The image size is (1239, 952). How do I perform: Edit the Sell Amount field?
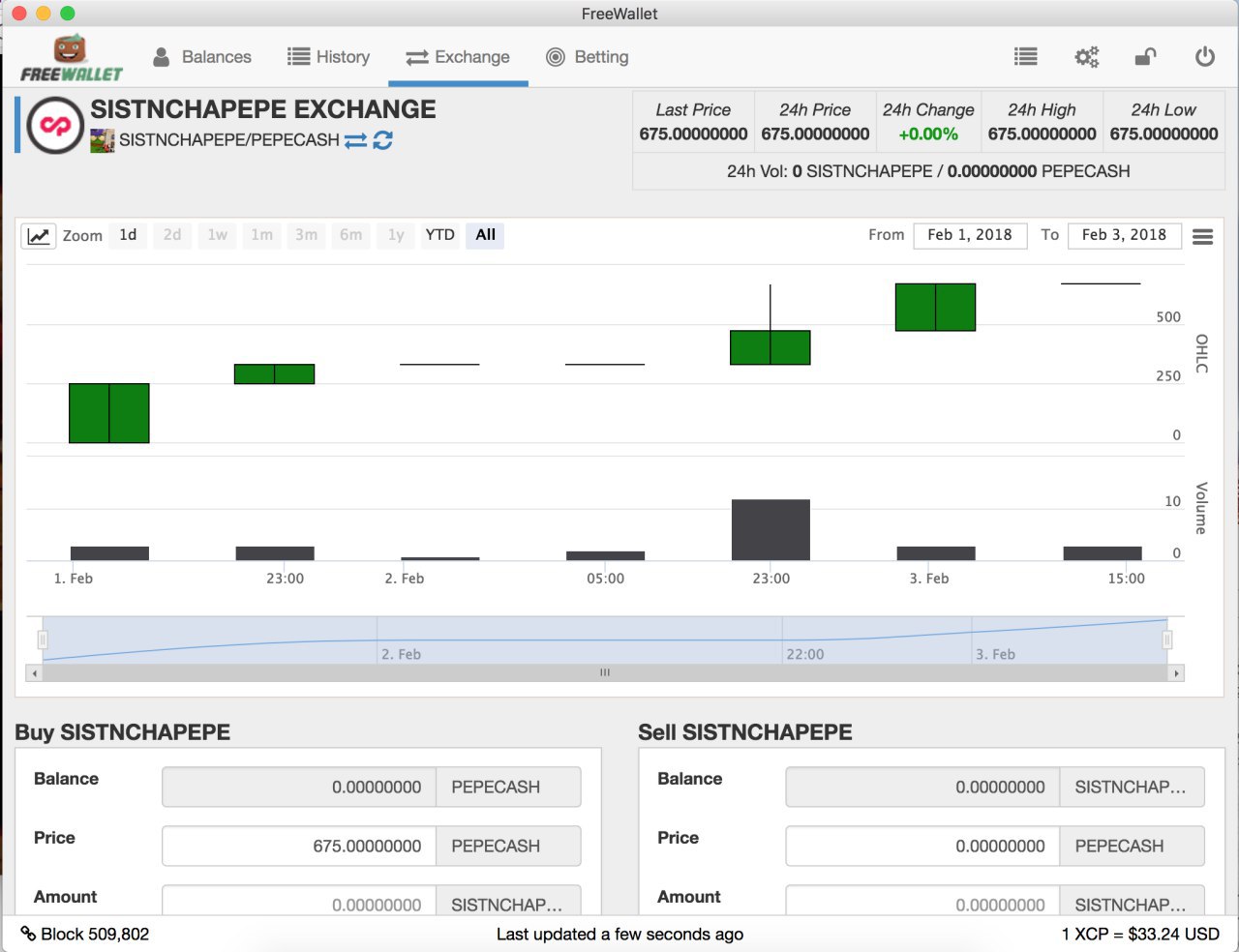pos(923,901)
